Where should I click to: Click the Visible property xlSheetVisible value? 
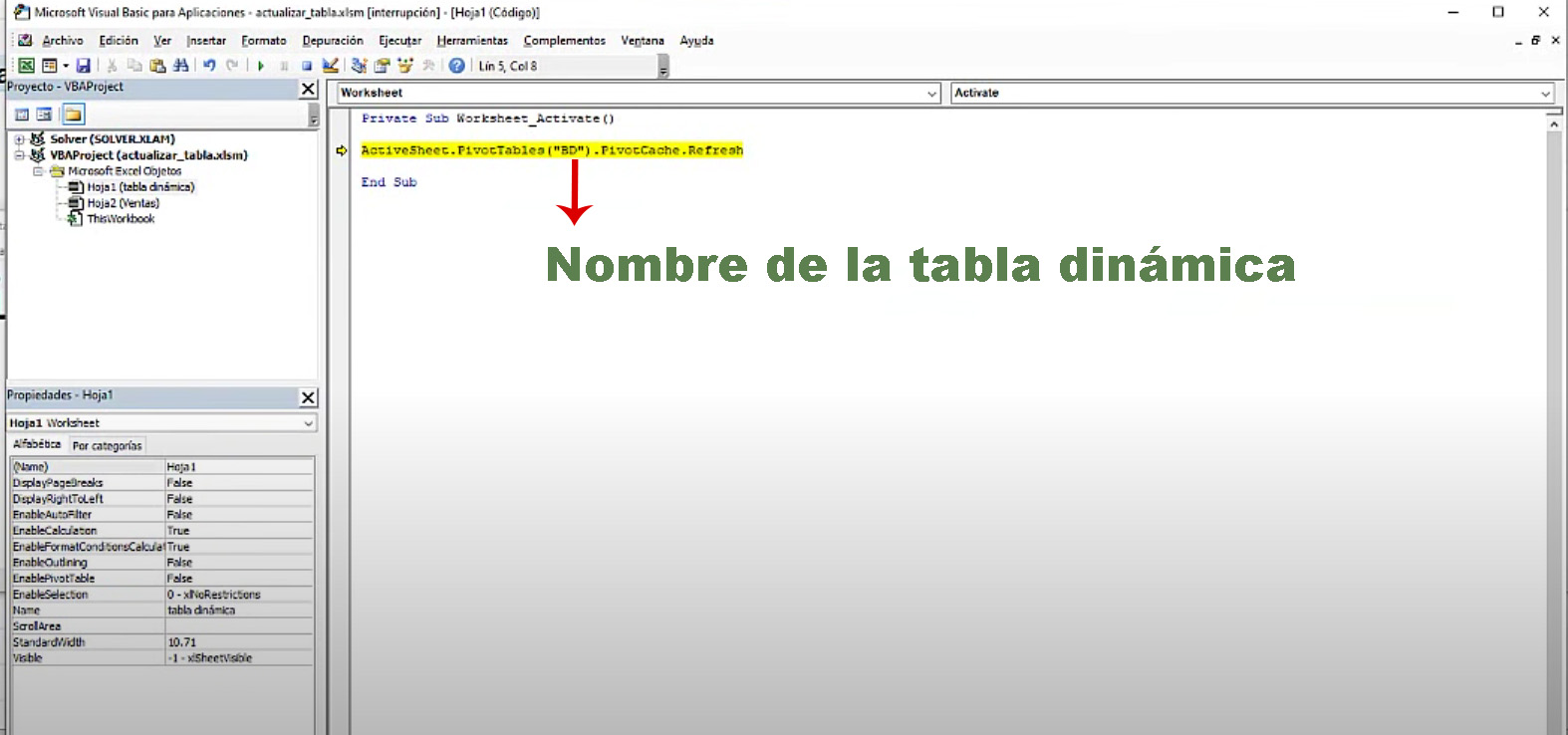click(x=239, y=658)
